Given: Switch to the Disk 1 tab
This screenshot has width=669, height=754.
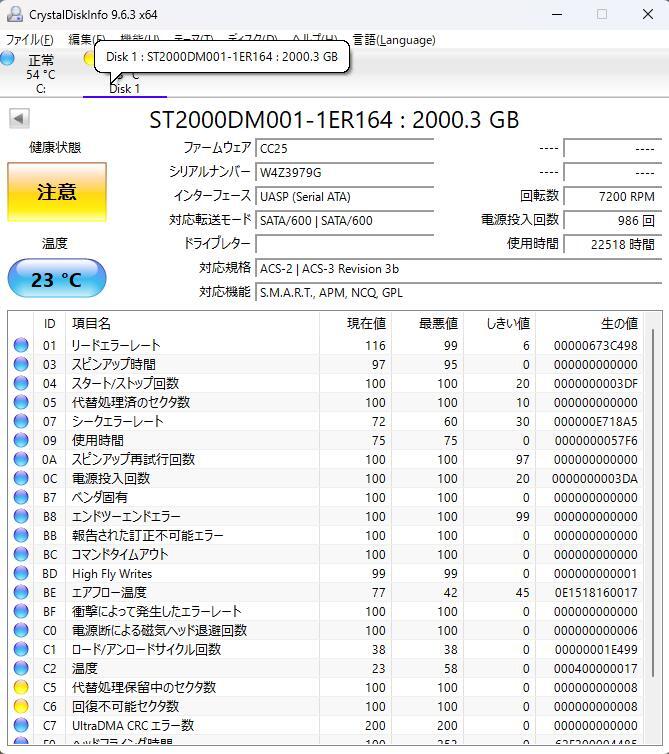Looking at the screenshot, I should [124, 88].
